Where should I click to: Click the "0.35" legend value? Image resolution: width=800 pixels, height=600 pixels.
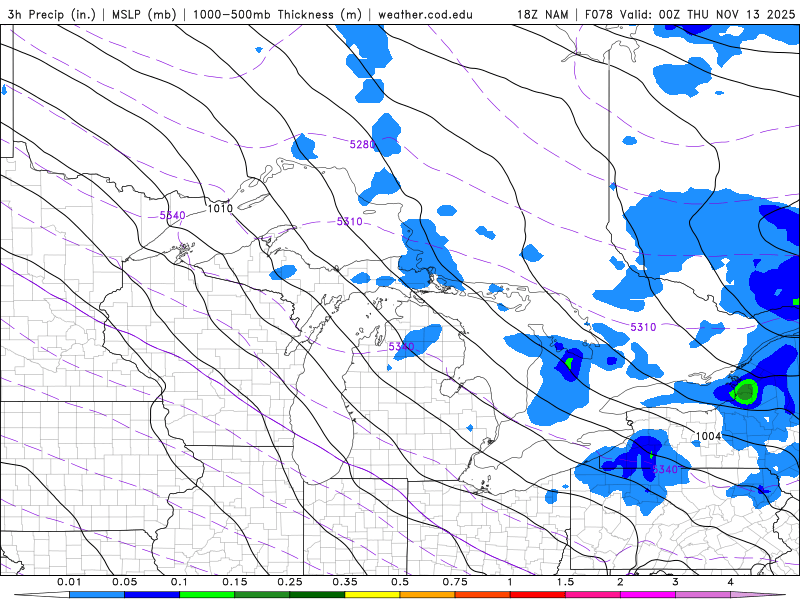345,582
